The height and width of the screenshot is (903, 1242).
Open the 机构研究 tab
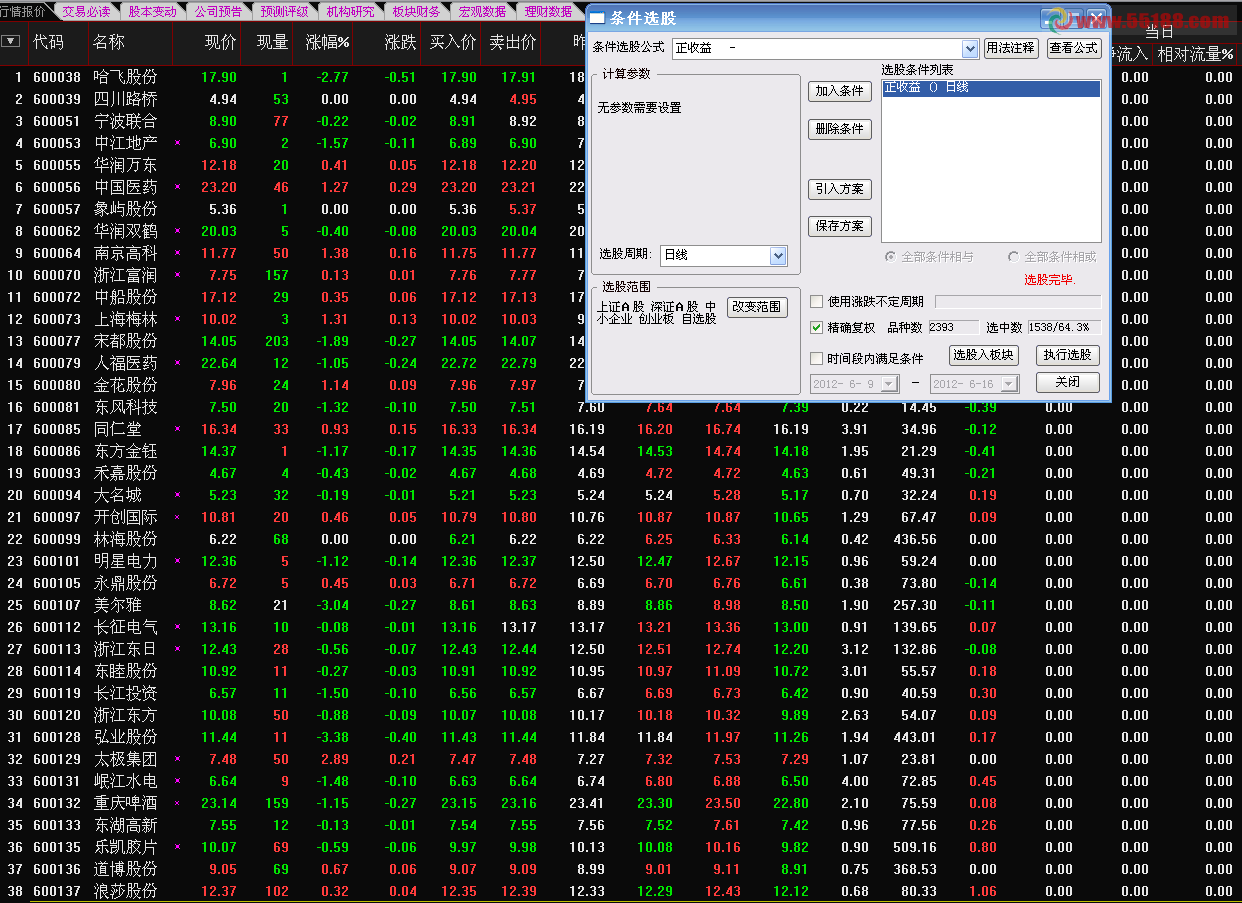[350, 12]
